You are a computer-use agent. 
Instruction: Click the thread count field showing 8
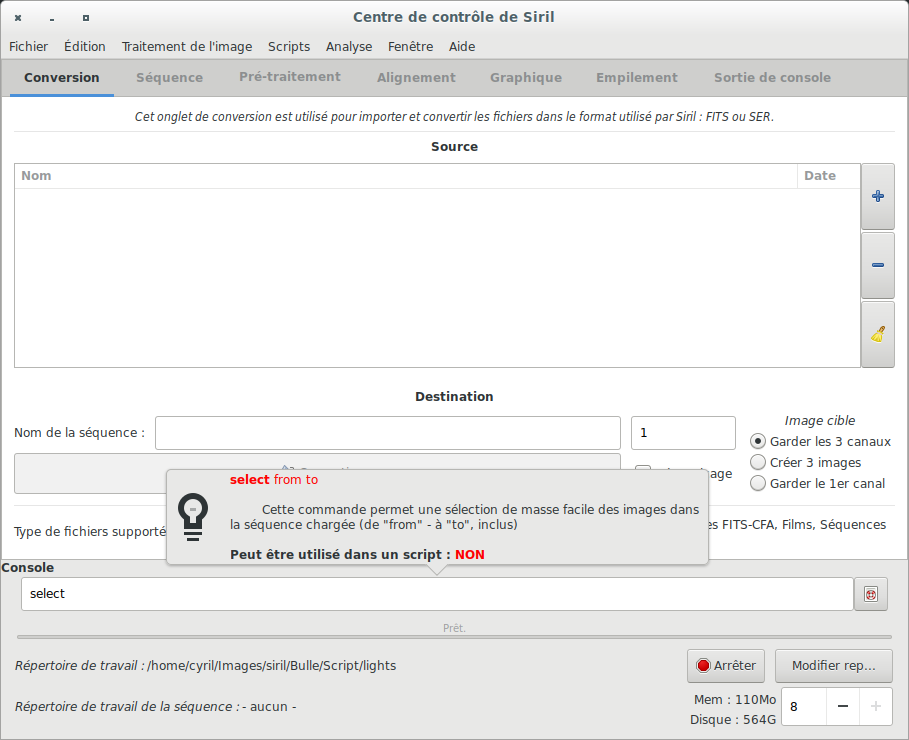[803, 706]
